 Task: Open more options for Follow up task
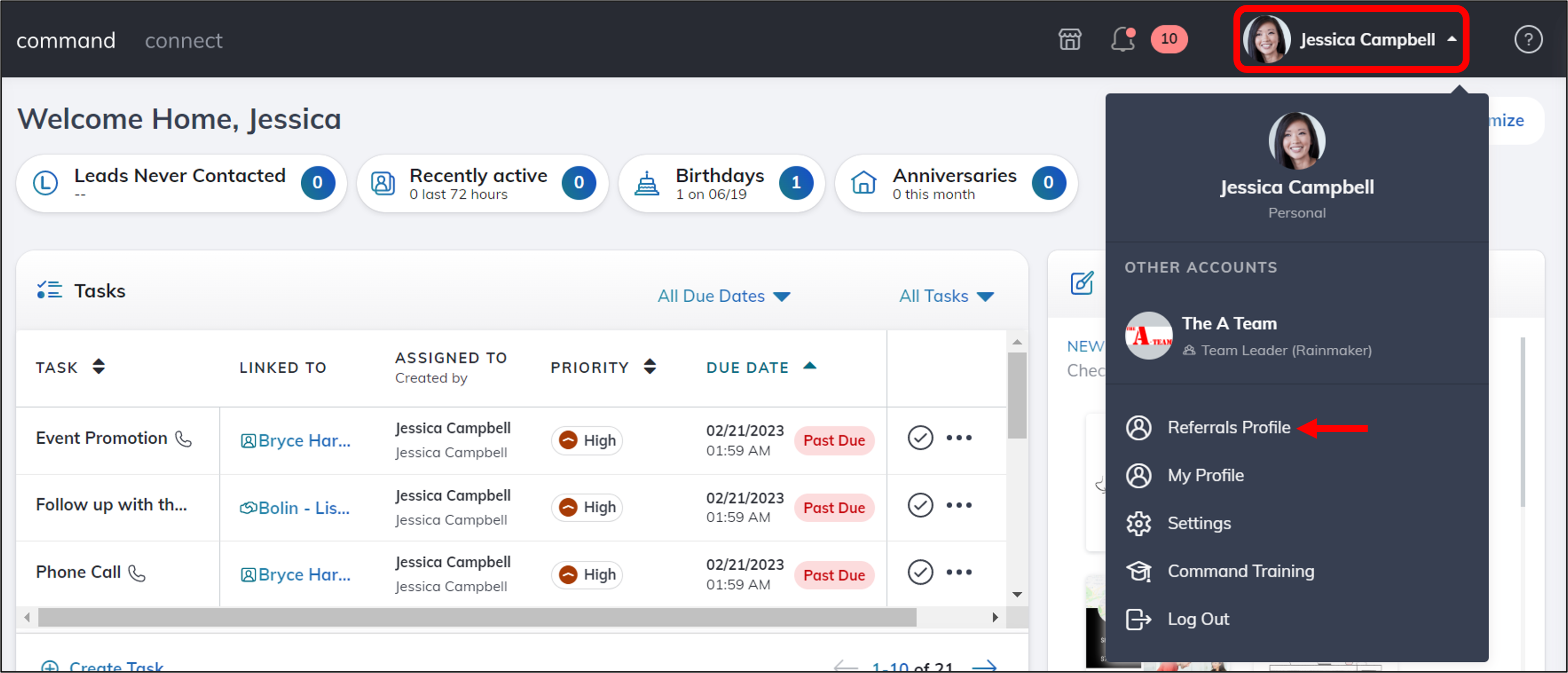(x=959, y=505)
